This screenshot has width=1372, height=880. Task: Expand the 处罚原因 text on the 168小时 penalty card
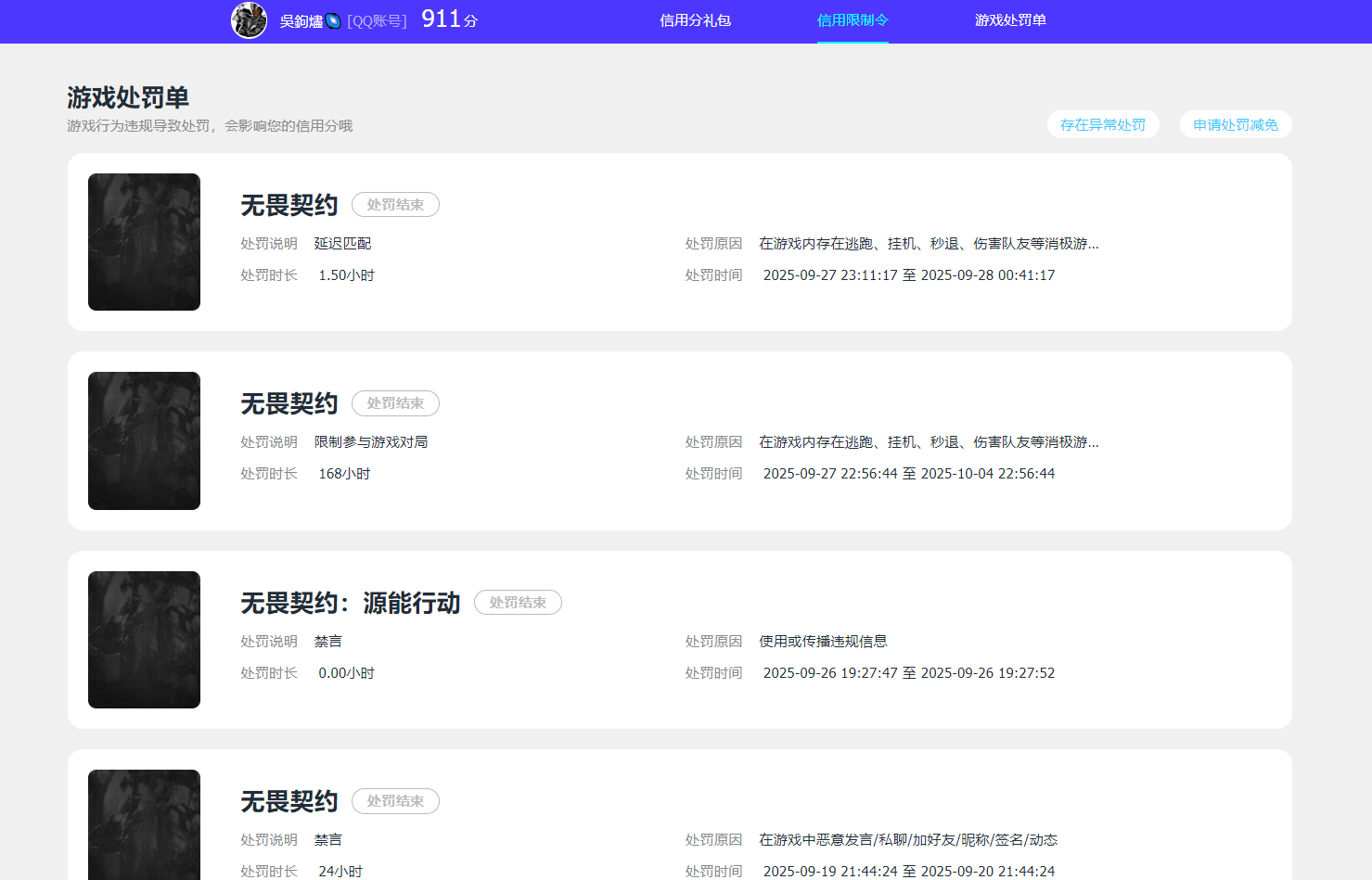(x=928, y=441)
